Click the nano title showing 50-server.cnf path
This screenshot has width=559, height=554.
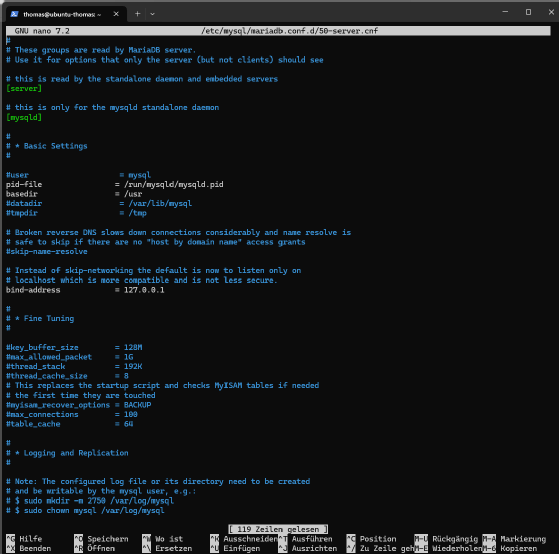coord(289,31)
